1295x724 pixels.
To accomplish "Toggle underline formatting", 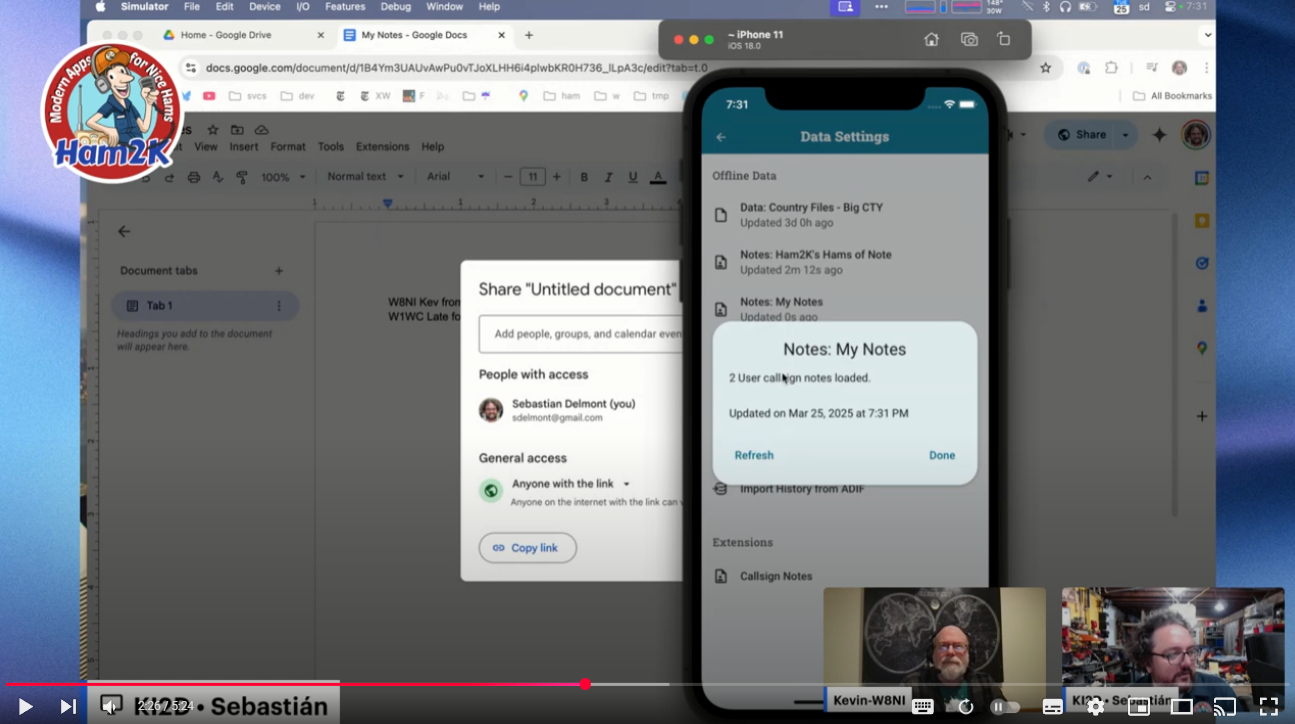I will 633,177.
